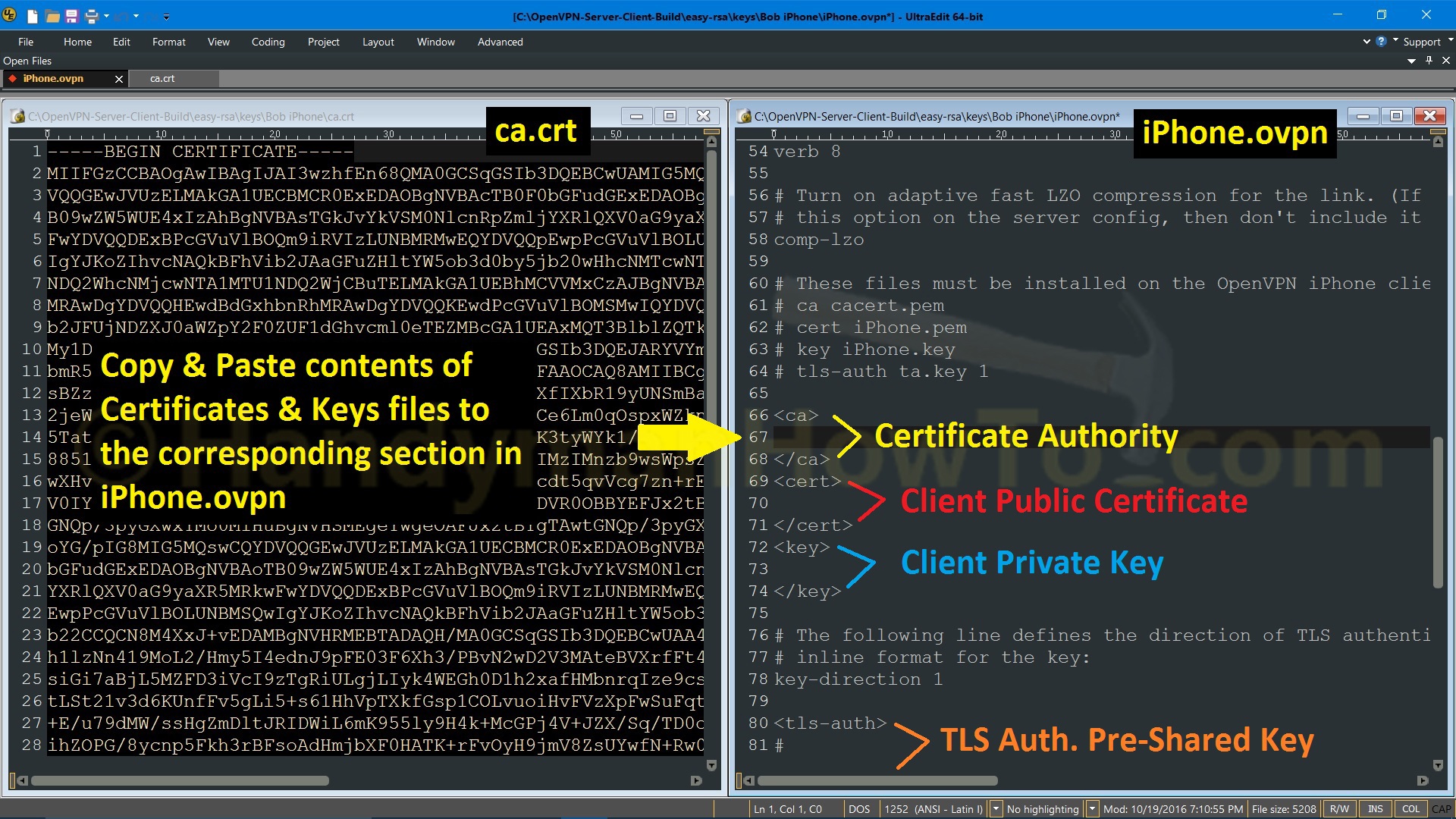Screen dimensions: 1456x819
Task: Toggle INS insert mode in status bar
Action: pyautogui.click(x=1375, y=809)
